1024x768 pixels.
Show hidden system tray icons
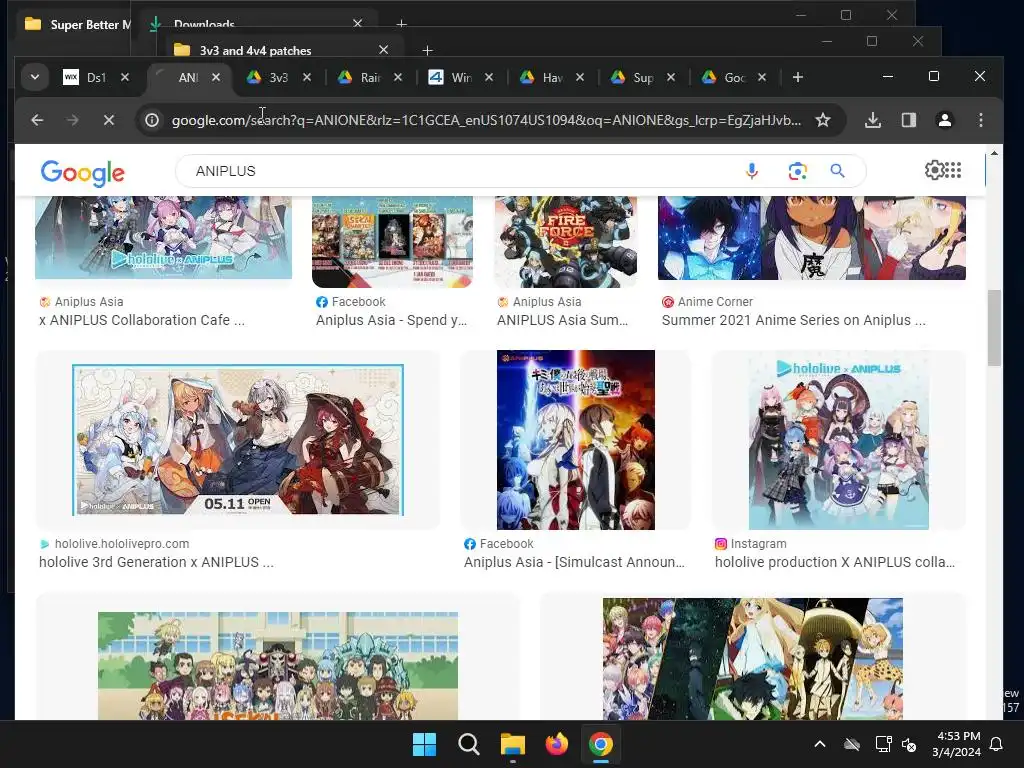[820, 744]
